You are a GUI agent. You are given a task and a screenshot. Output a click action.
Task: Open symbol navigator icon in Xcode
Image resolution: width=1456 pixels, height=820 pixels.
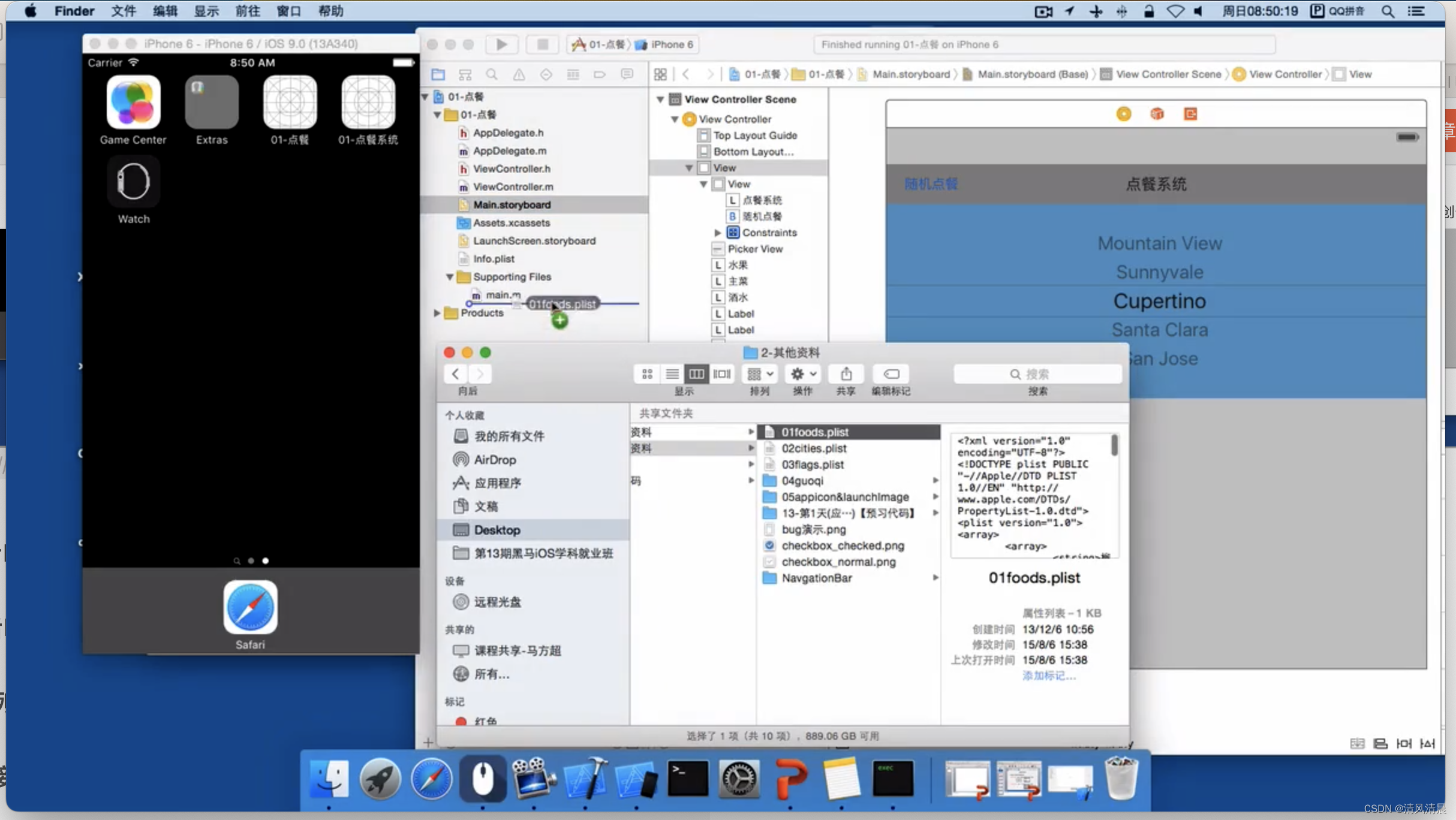[465, 74]
